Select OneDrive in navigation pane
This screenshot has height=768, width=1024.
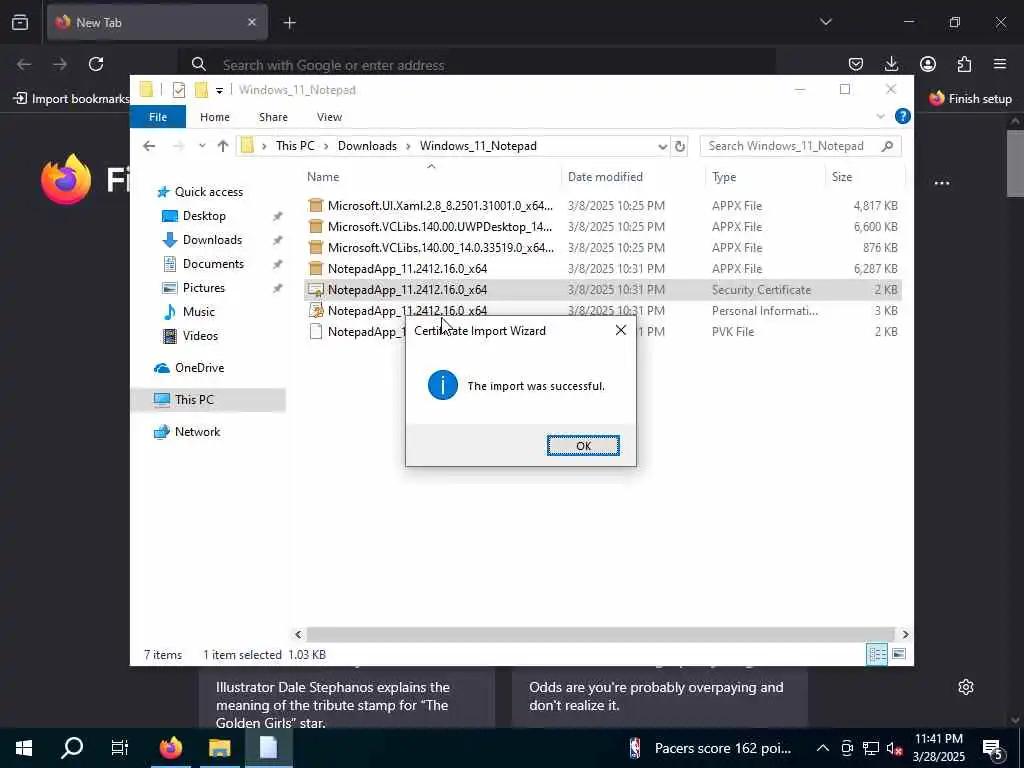click(x=199, y=368)
